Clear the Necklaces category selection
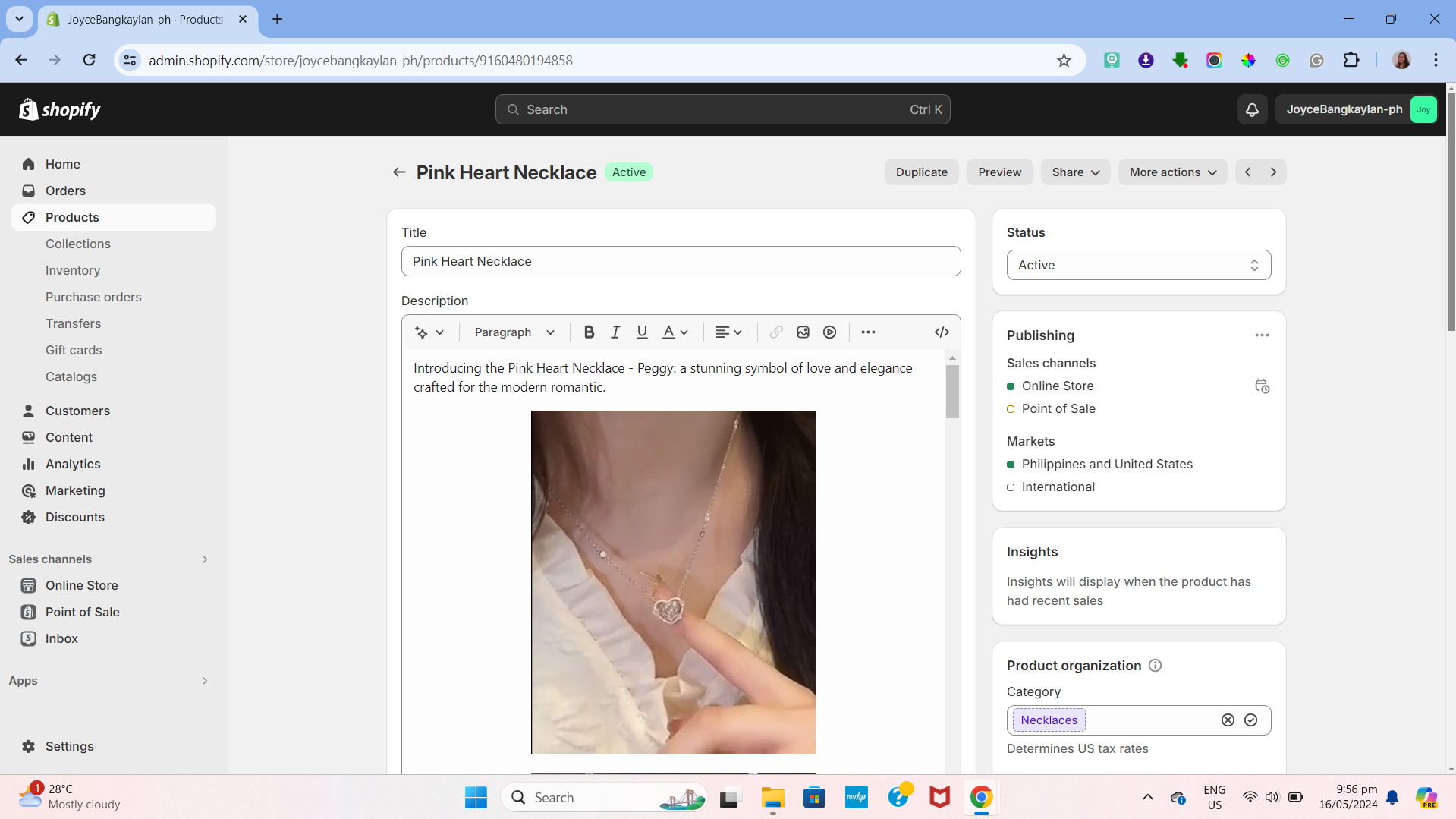Image resolution: width=1456 pixels, height=819 pixels. pos(1228,720)
